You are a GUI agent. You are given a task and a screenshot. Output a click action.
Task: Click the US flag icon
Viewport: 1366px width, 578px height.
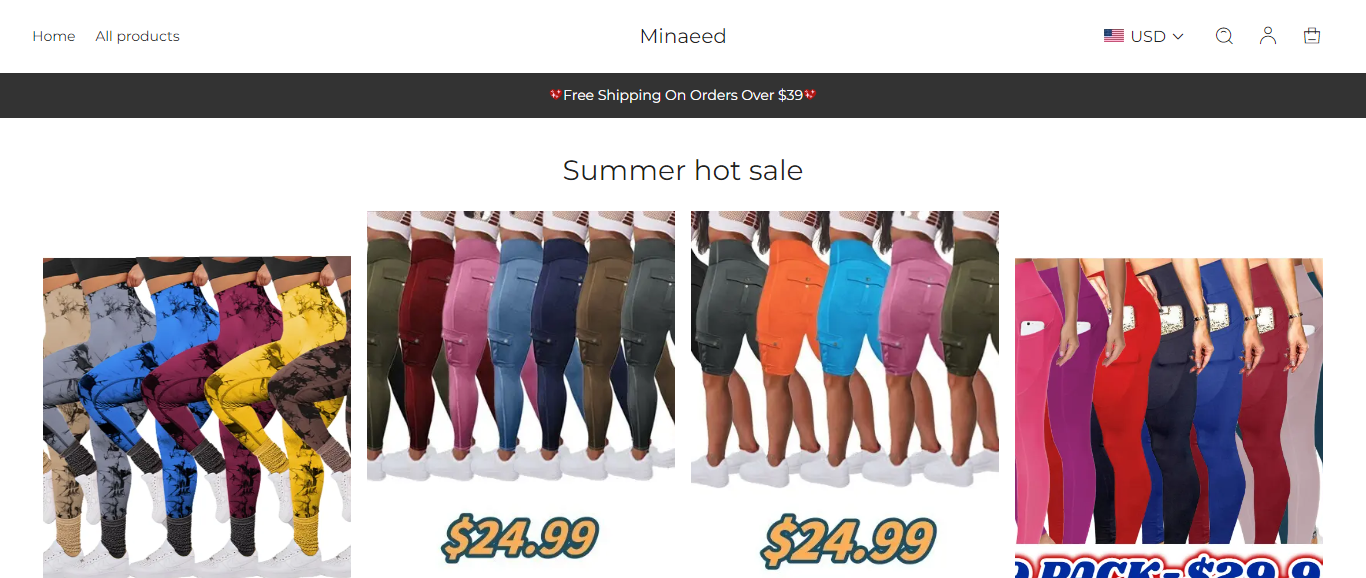click(x=1114, y=36)
